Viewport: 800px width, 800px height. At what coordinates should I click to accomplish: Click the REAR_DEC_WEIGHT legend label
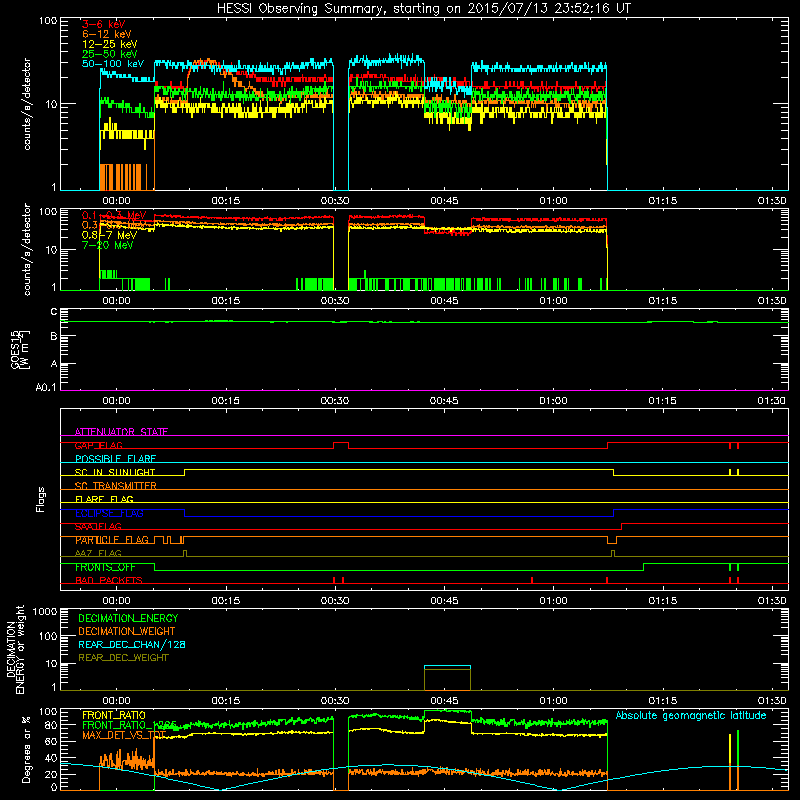[x=123, y=658]
